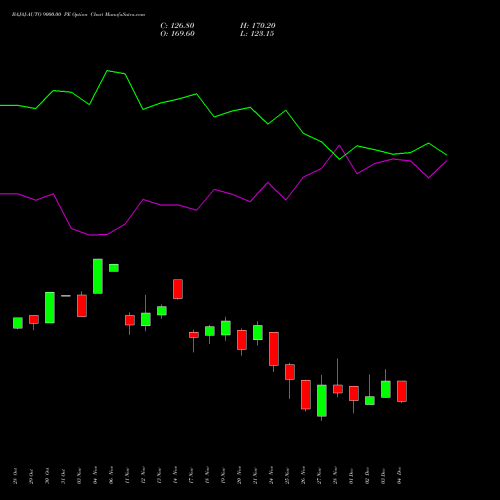Viewport: 500px width, 500px height.
Task: Click the 01 Dec date label
Action: click(x=351, y=476)
